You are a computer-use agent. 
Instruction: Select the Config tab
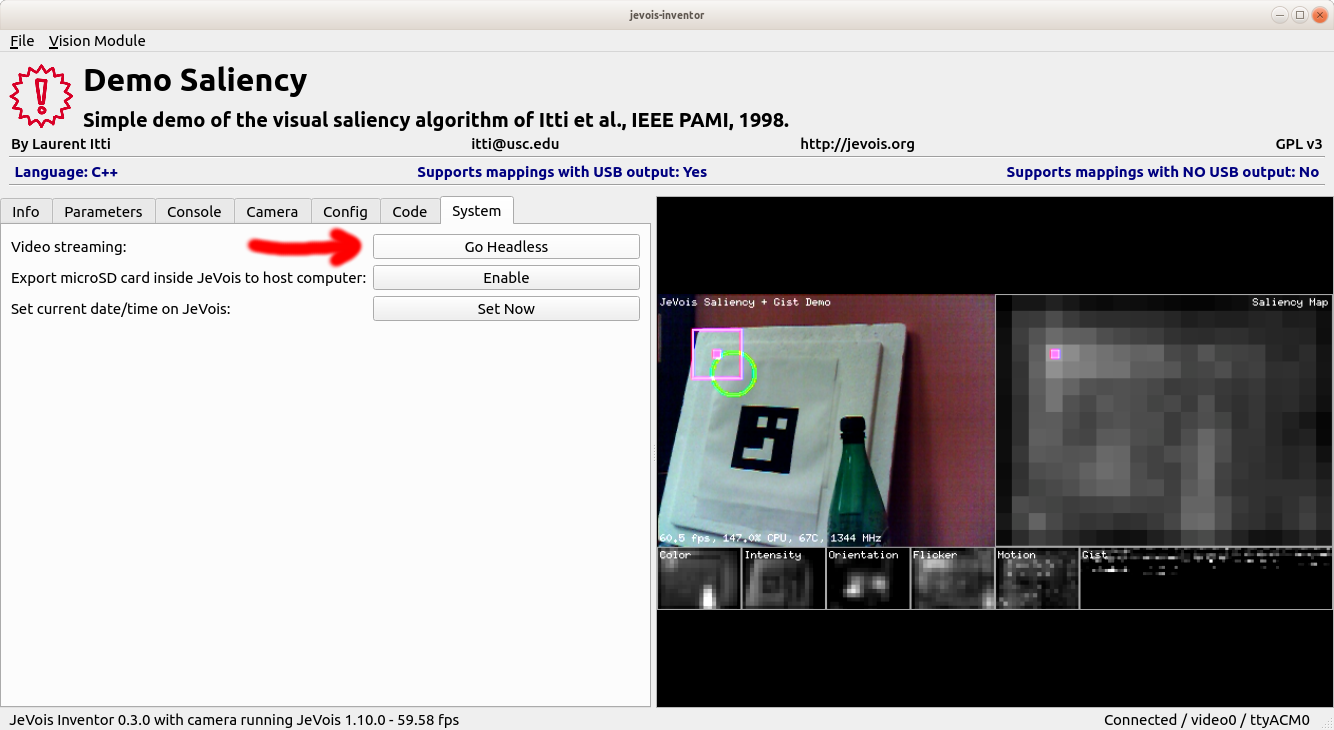[345, 211]
